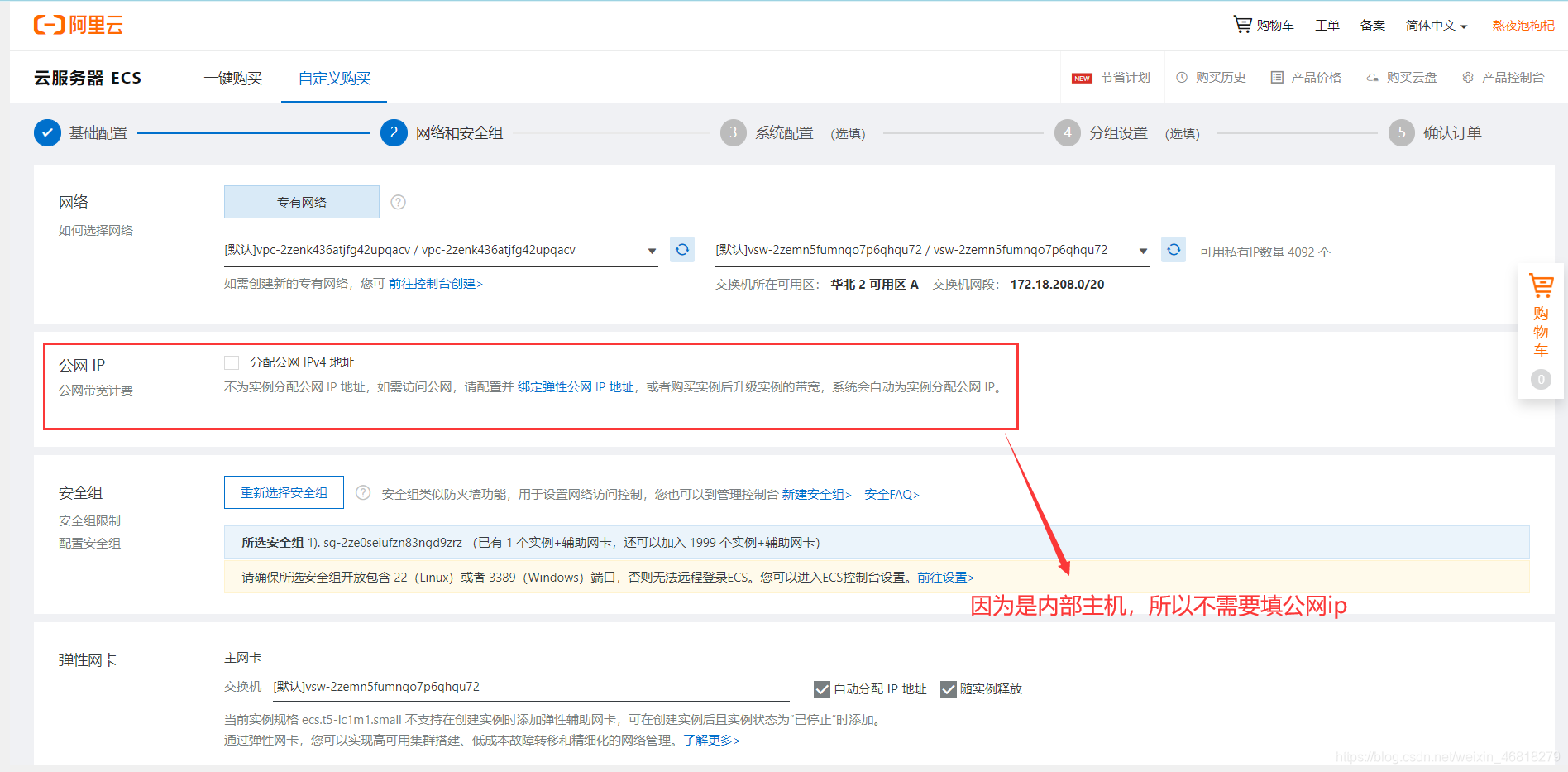This screenshot has height=772, width=1568.
Task: Follow the 前往设置 link in warning
Action: pyautogui.click(x=945, y=578)
